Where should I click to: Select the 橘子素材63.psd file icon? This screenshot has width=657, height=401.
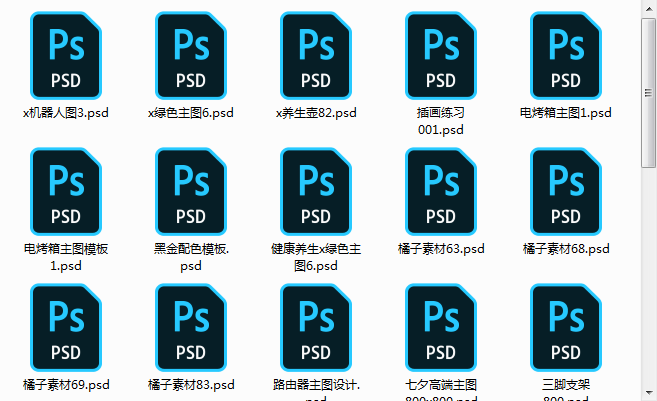click(x=441, y=191)
